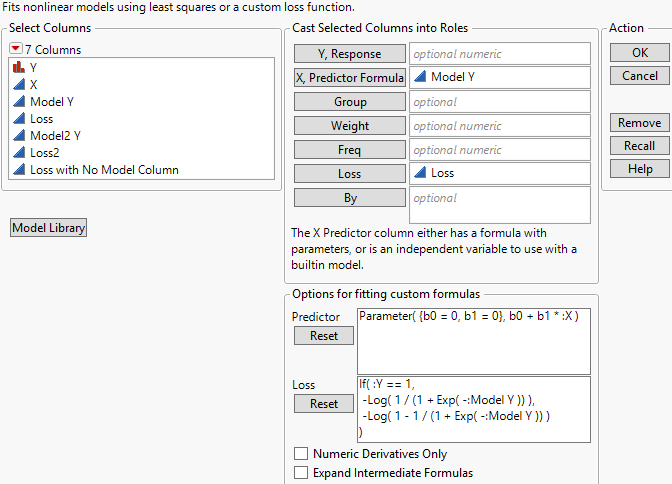The width and height of the screenshot is (672, 484).
Task: Enable Numeric Derivatives Only checkbox
Action: (x=301, y=454)
